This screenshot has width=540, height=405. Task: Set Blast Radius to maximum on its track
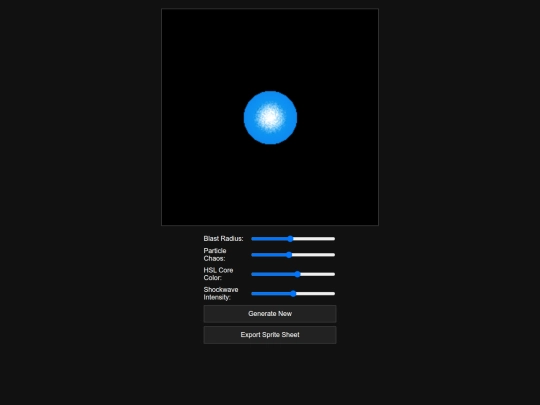pyautogui.click(x=334, y=239)
